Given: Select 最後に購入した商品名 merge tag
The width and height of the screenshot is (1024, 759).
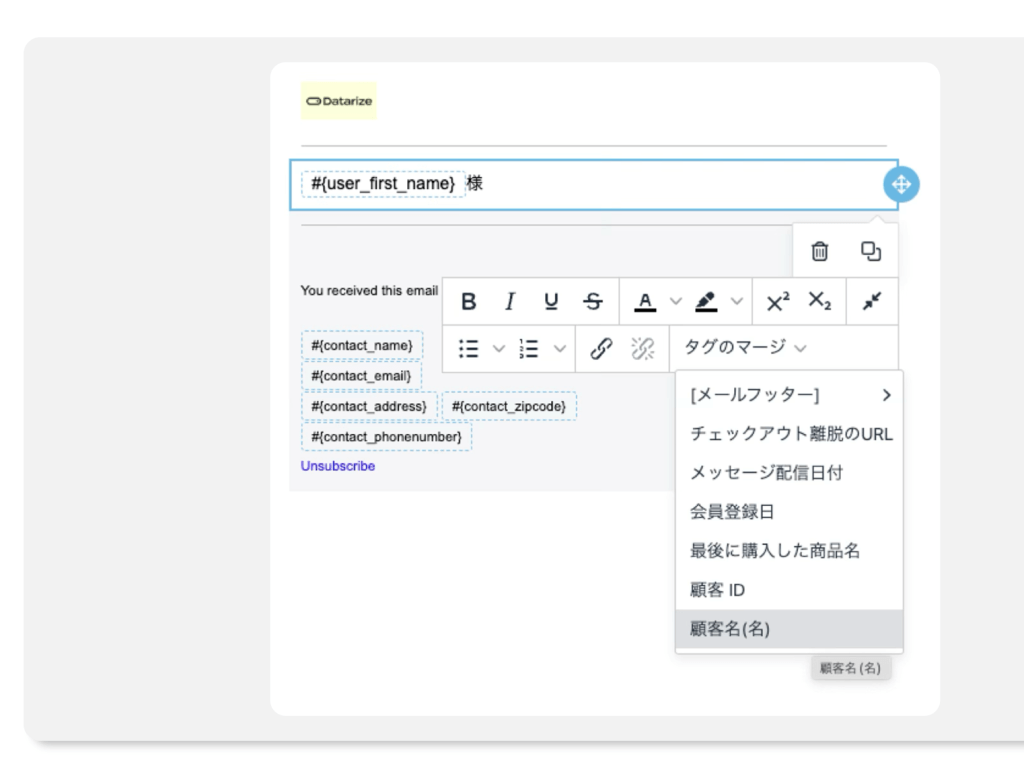Looking at the screenshot, I should pos(790,551).
